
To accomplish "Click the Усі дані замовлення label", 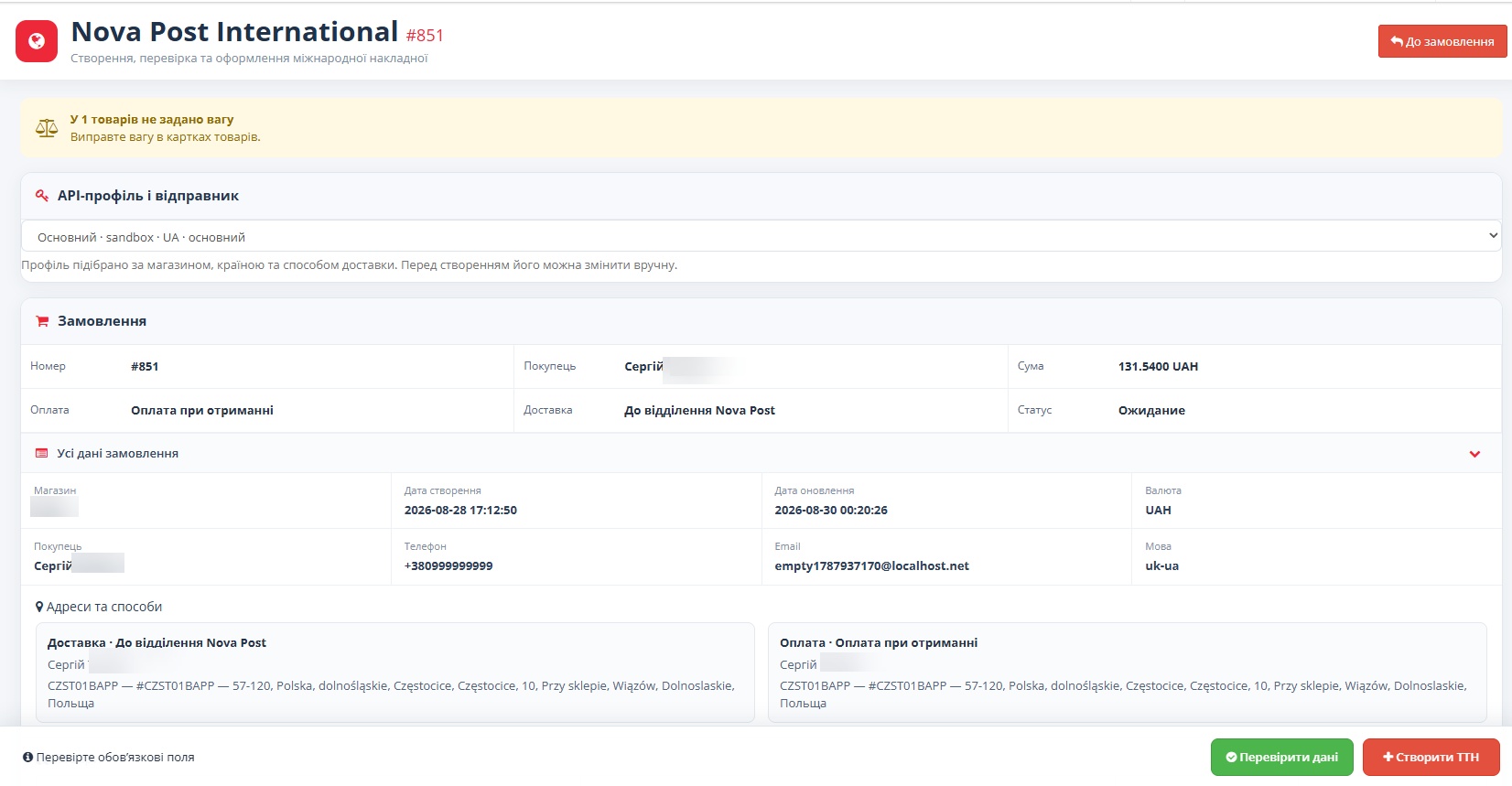I will coord(117,454).
